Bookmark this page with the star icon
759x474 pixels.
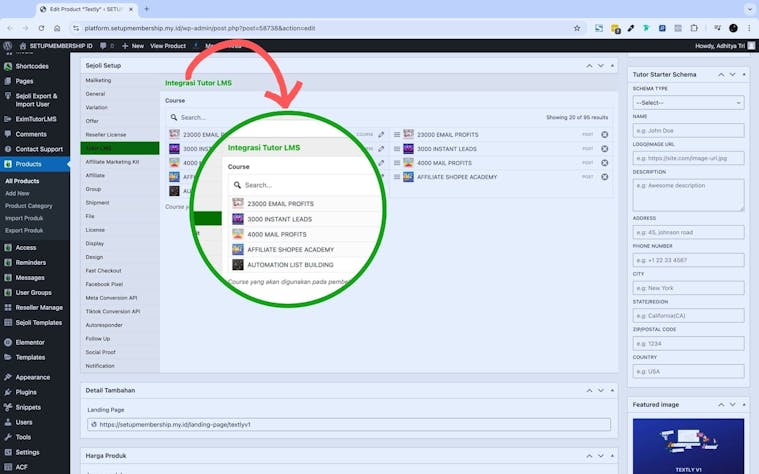[x=577, y=28]
